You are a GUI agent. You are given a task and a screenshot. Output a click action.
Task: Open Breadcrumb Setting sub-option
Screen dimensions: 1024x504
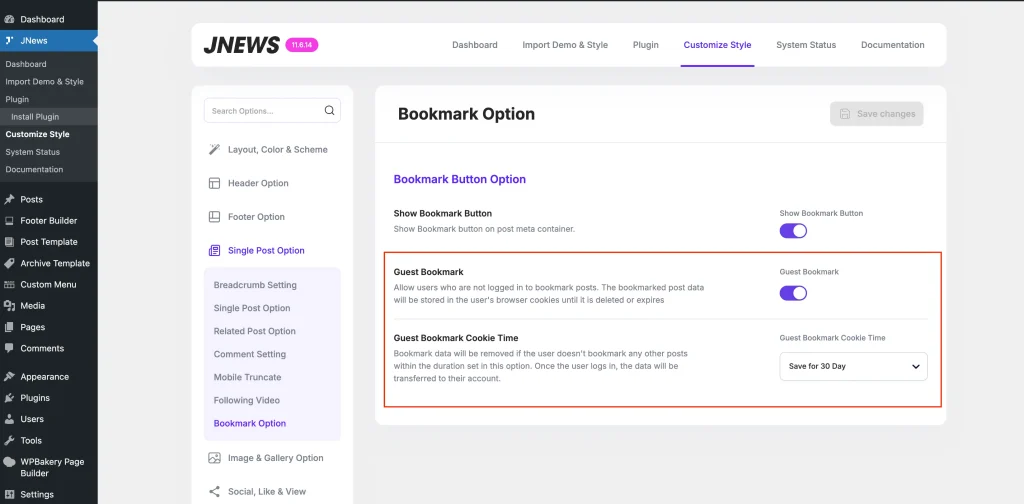255,285
